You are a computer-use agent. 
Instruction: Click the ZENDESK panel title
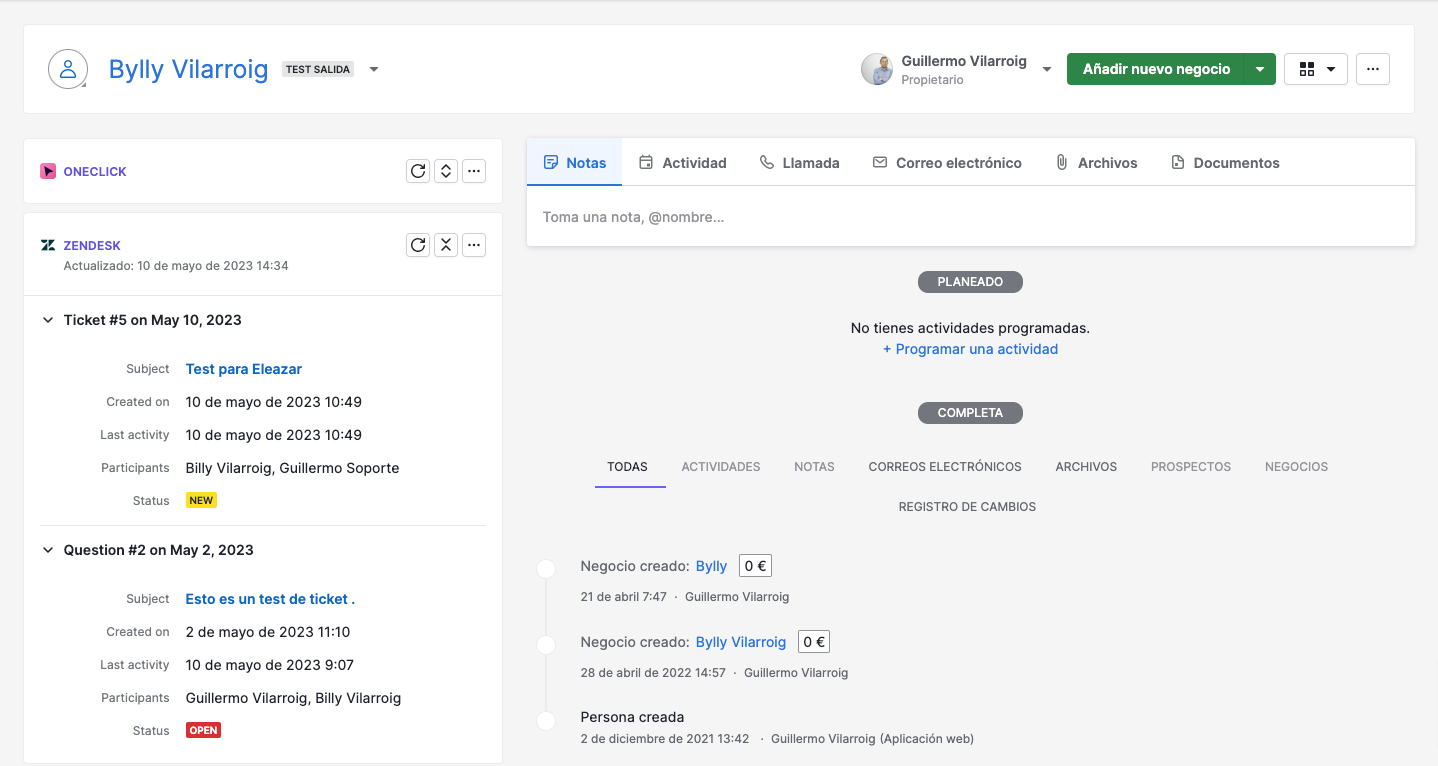[92, 245]
